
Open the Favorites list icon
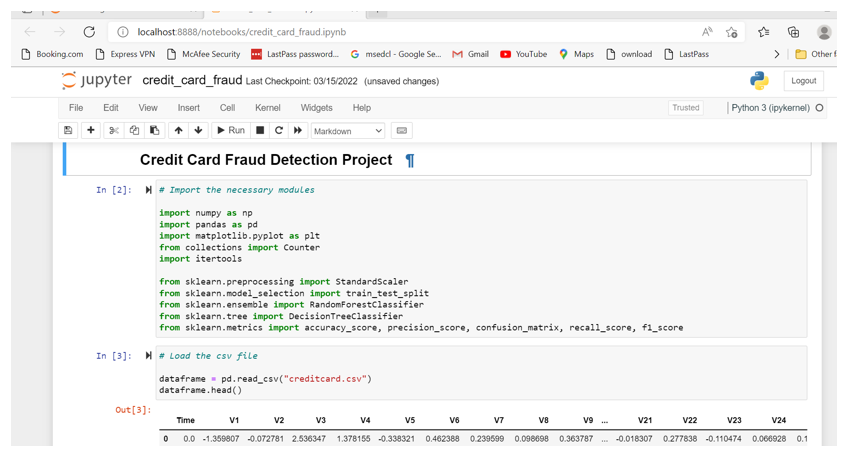(x=763, y=32)
